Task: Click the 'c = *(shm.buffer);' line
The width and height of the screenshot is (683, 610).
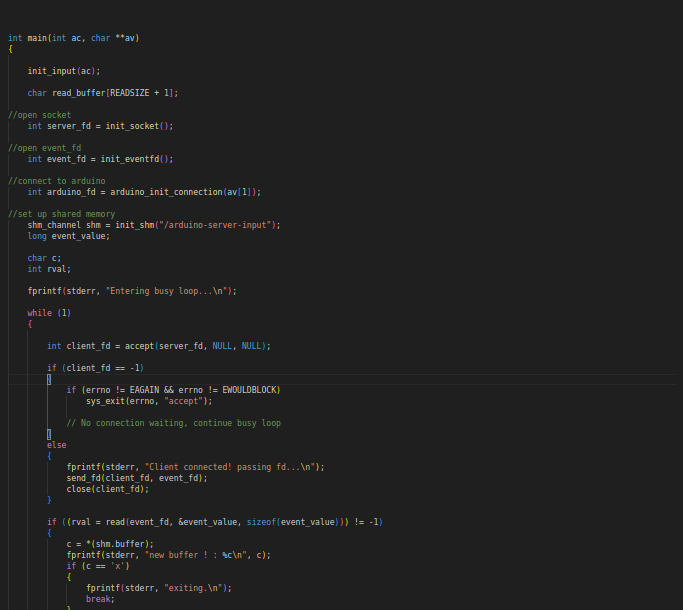Action: click(110, 544)
